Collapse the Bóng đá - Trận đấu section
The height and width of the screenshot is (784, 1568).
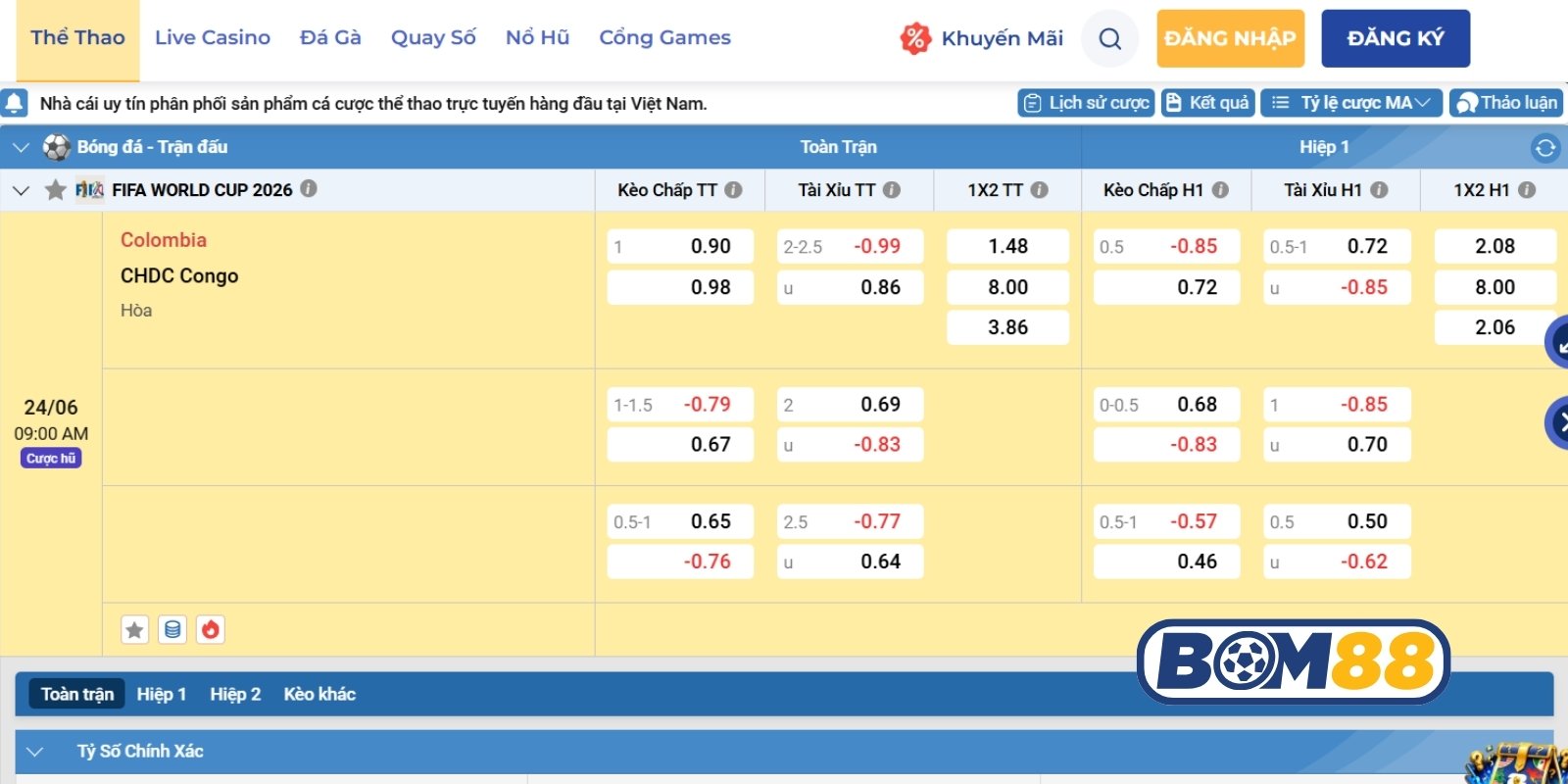point(21,147)
